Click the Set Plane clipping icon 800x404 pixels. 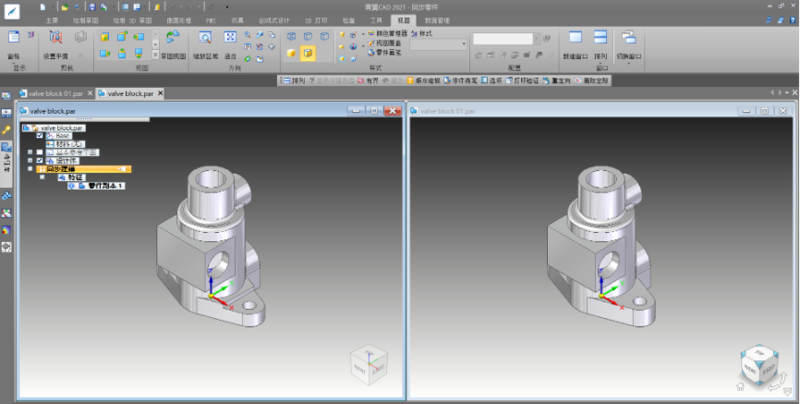point(54,39)
